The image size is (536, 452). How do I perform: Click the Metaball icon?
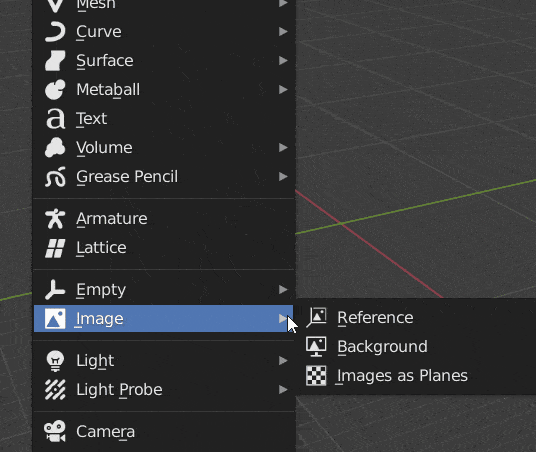pyautogui.click(x=55, y=90)
